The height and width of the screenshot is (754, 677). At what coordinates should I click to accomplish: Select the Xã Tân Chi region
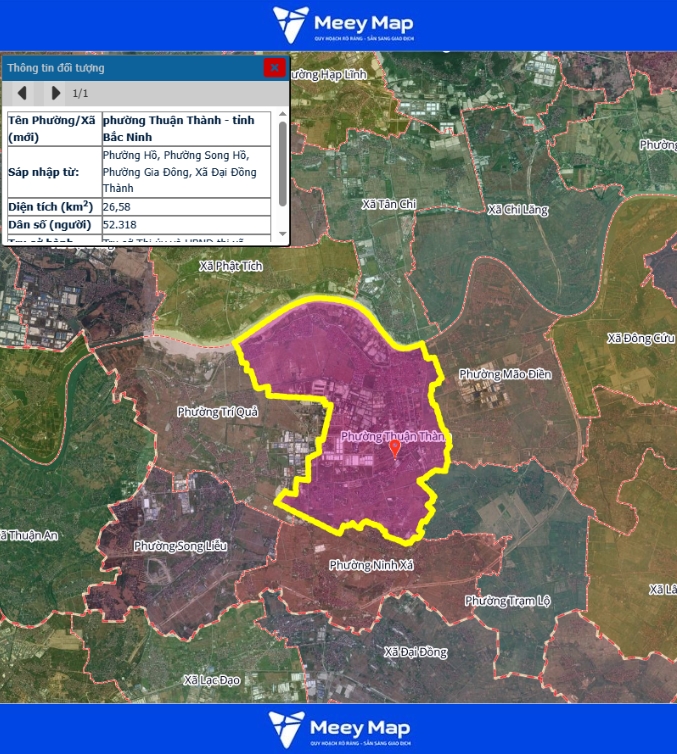coord(389,204)
